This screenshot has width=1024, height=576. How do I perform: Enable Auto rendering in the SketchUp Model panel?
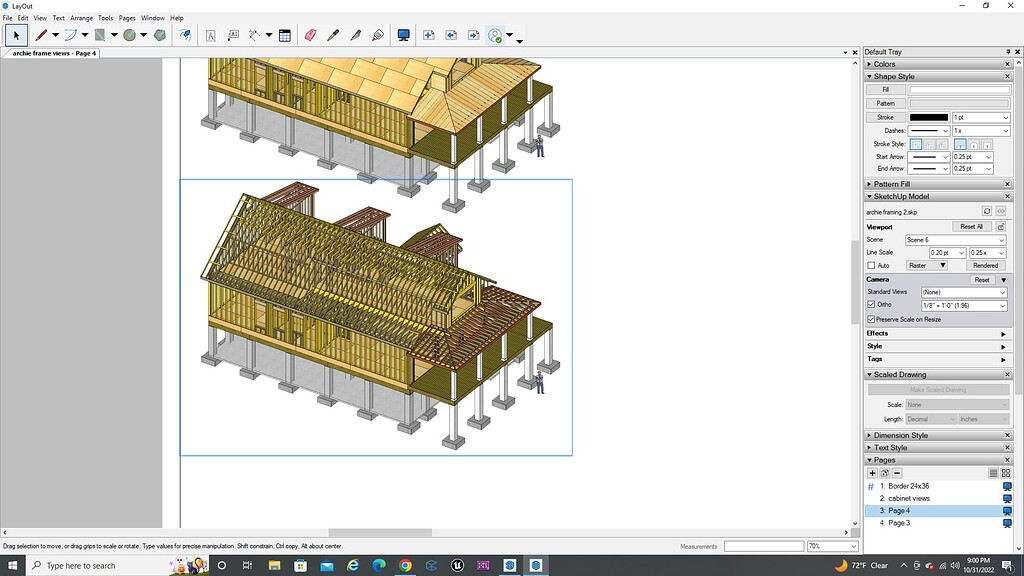pyautogui.click(x=871, y=265)
